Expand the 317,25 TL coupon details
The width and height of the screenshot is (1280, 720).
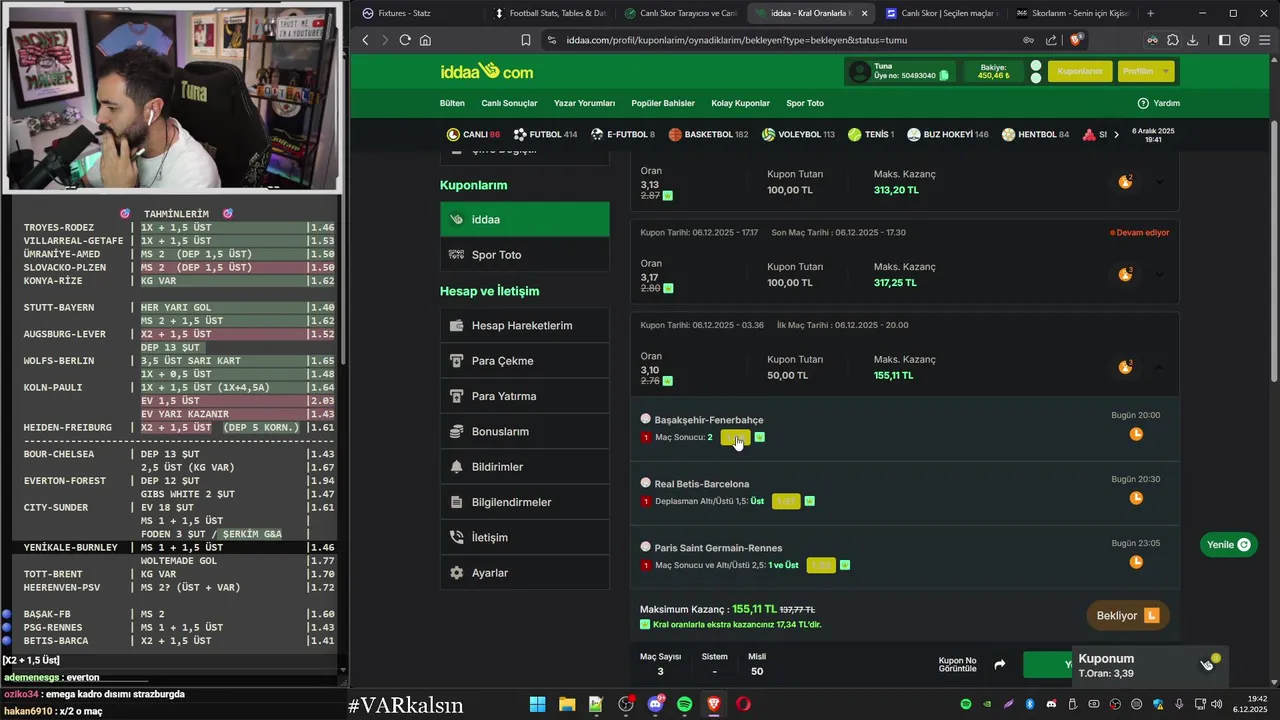[x=1159, y=275]
